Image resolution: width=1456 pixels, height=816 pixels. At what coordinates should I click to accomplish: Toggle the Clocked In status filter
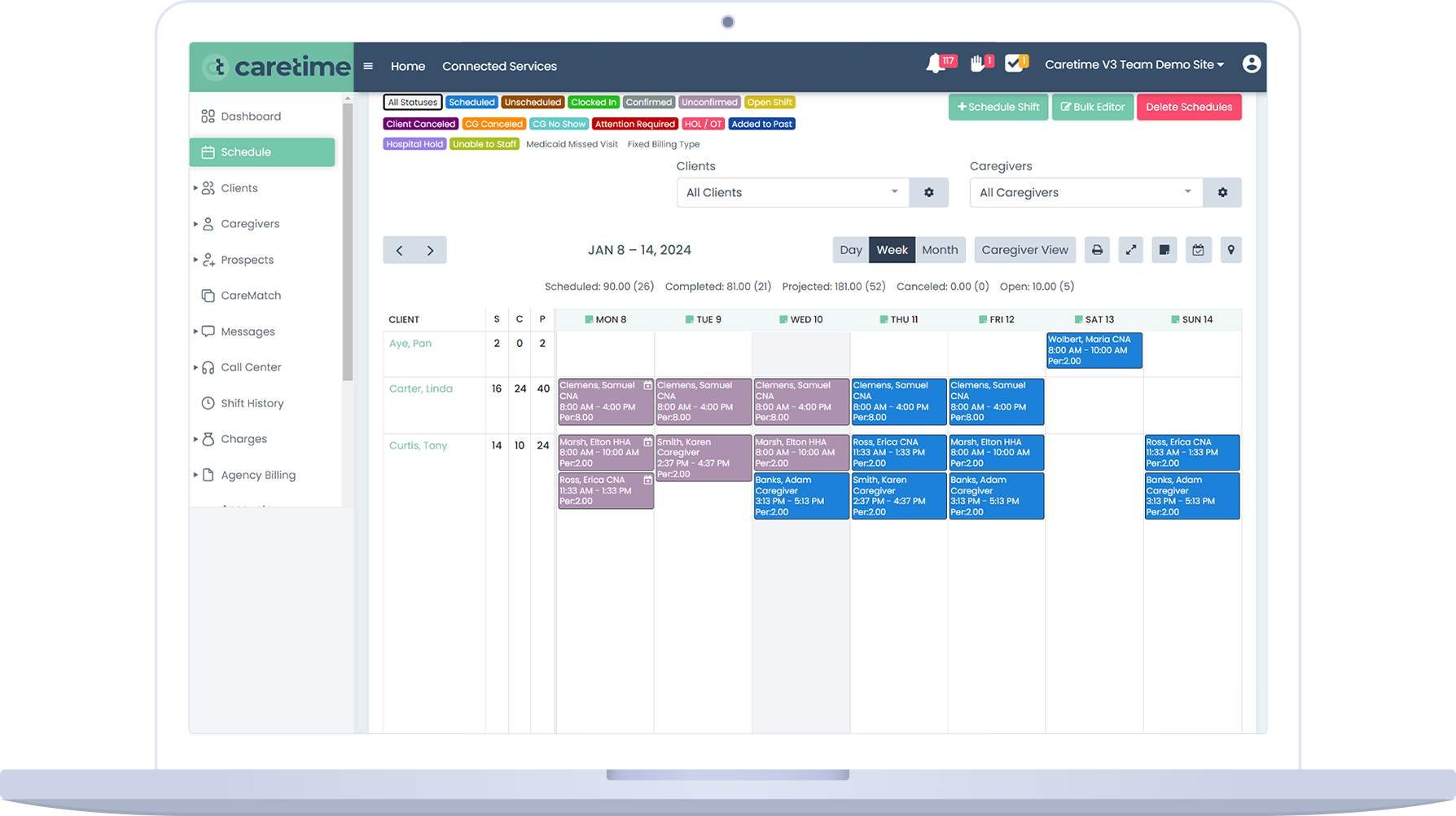point(593,102)
